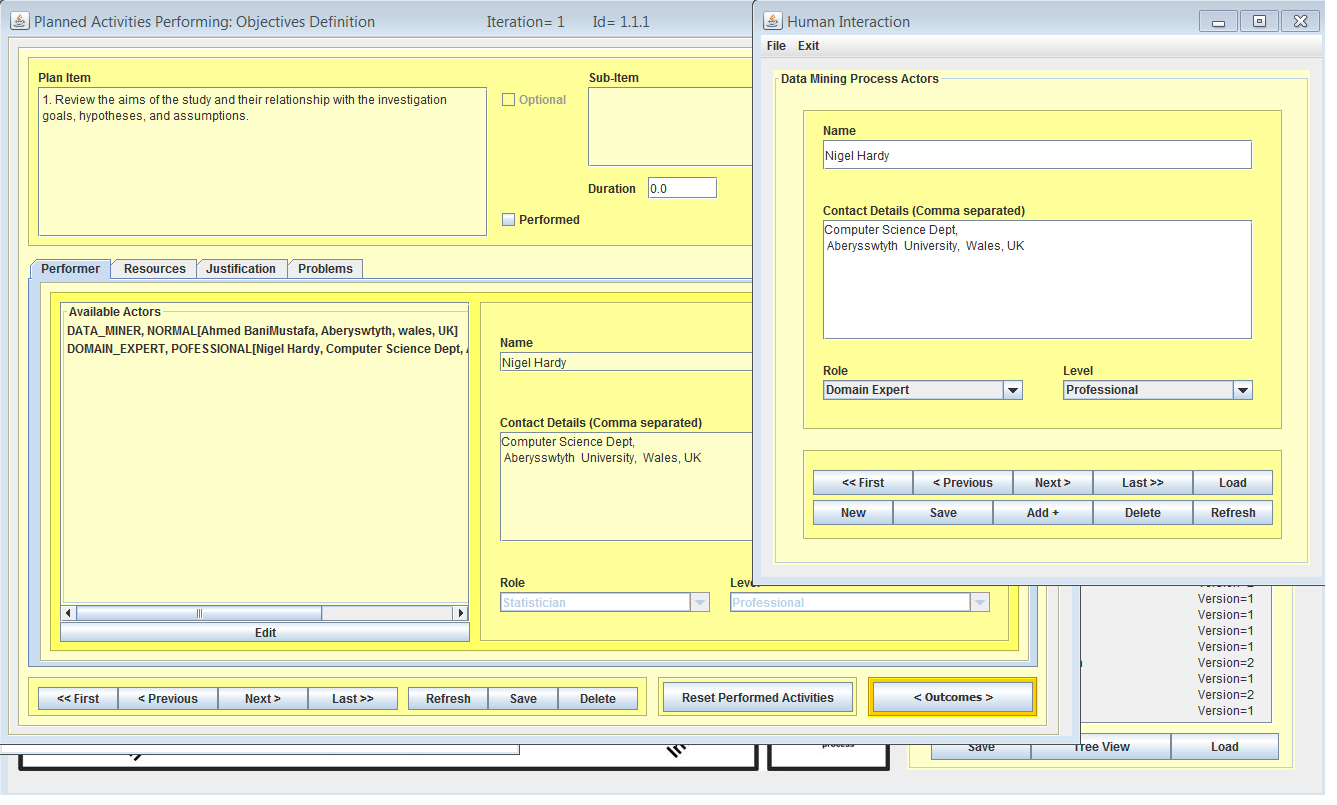Image resolution: width=1337 pixels, height=805 pixels.
Task: Click the Available Actors horizontal scrollbar thumb
Action: 199,613
